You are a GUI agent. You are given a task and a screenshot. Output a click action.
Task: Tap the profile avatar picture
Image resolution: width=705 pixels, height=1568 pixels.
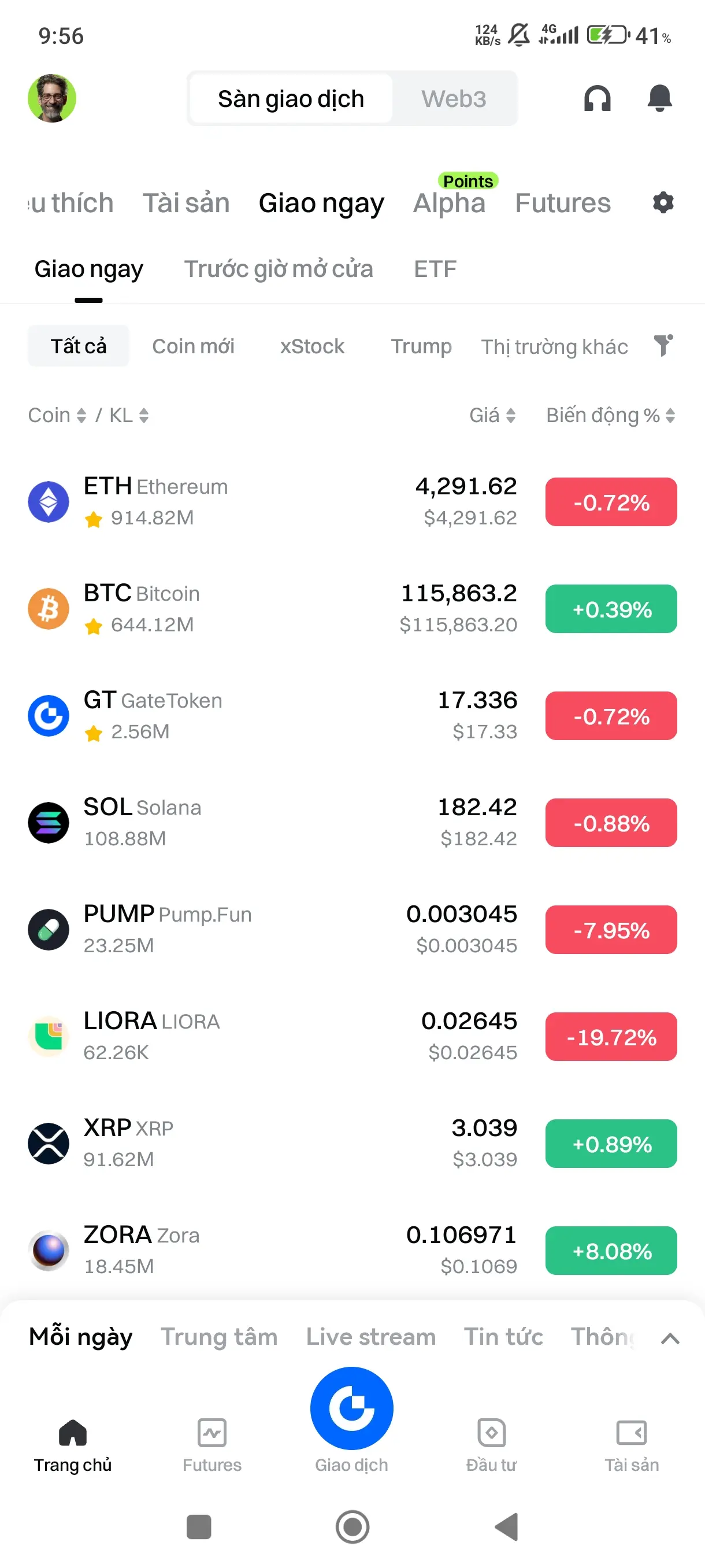pos(51,98)
